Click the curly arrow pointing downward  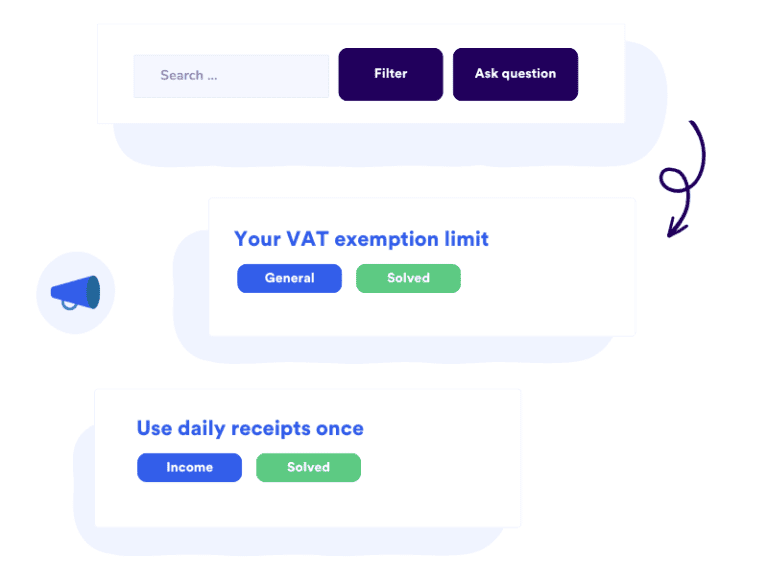coord(683,179)
